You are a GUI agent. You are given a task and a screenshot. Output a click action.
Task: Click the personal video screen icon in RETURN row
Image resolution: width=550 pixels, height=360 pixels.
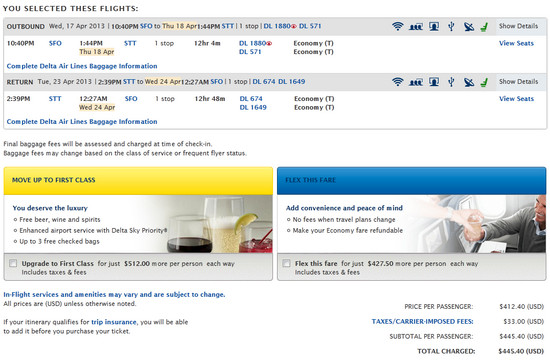click(434, 82)
